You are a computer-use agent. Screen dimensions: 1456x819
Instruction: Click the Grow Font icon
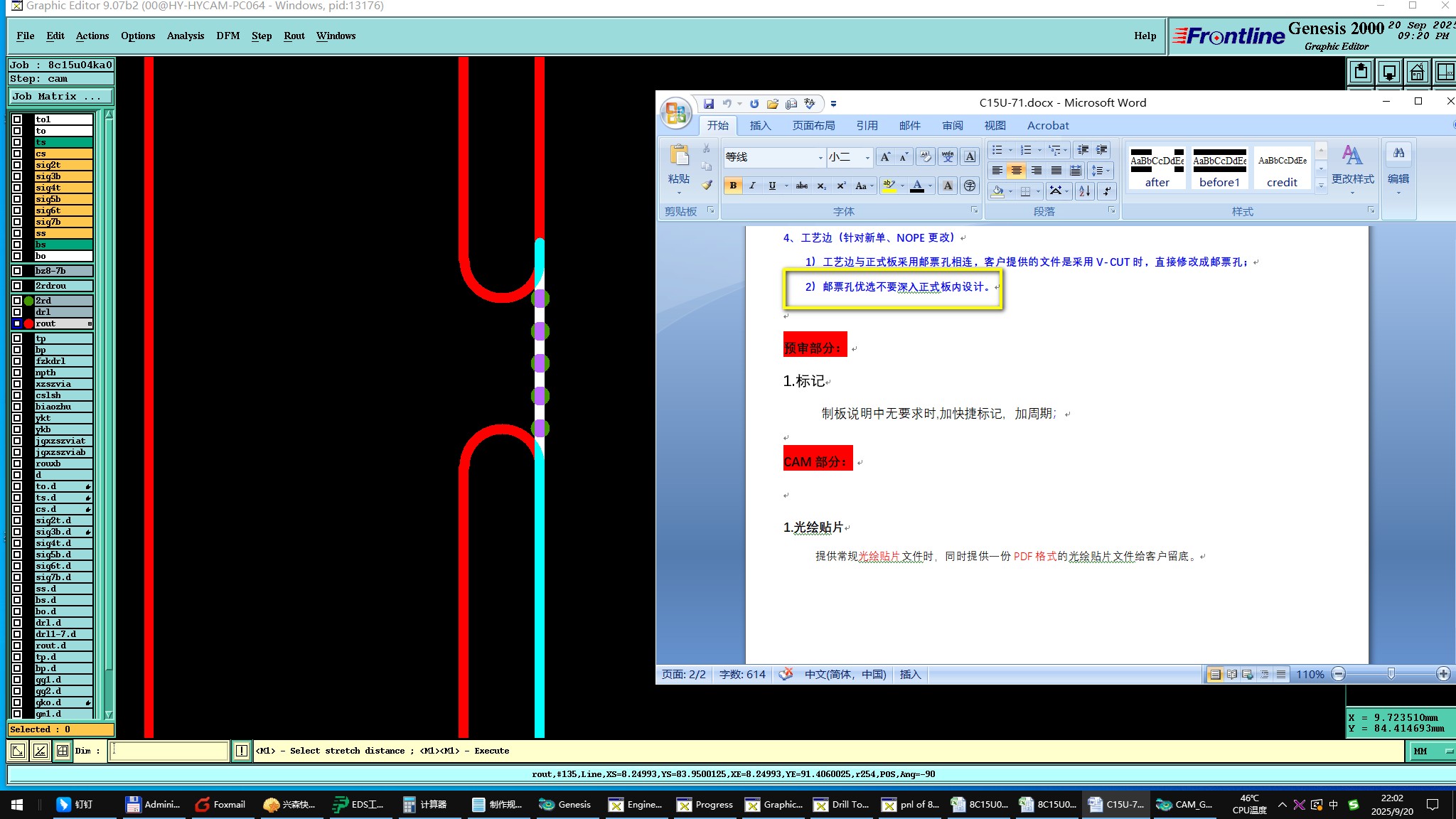[885, 157]
